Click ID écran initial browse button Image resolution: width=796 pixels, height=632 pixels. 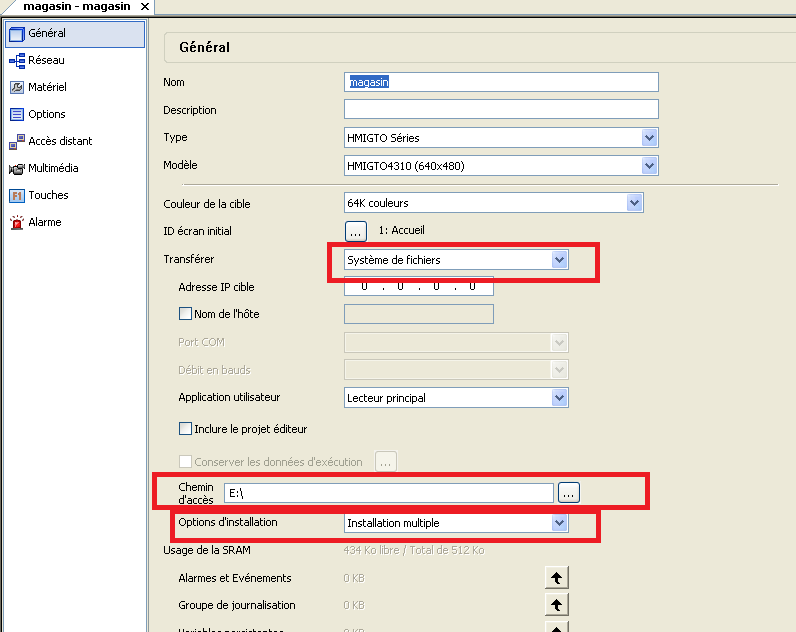356,231
